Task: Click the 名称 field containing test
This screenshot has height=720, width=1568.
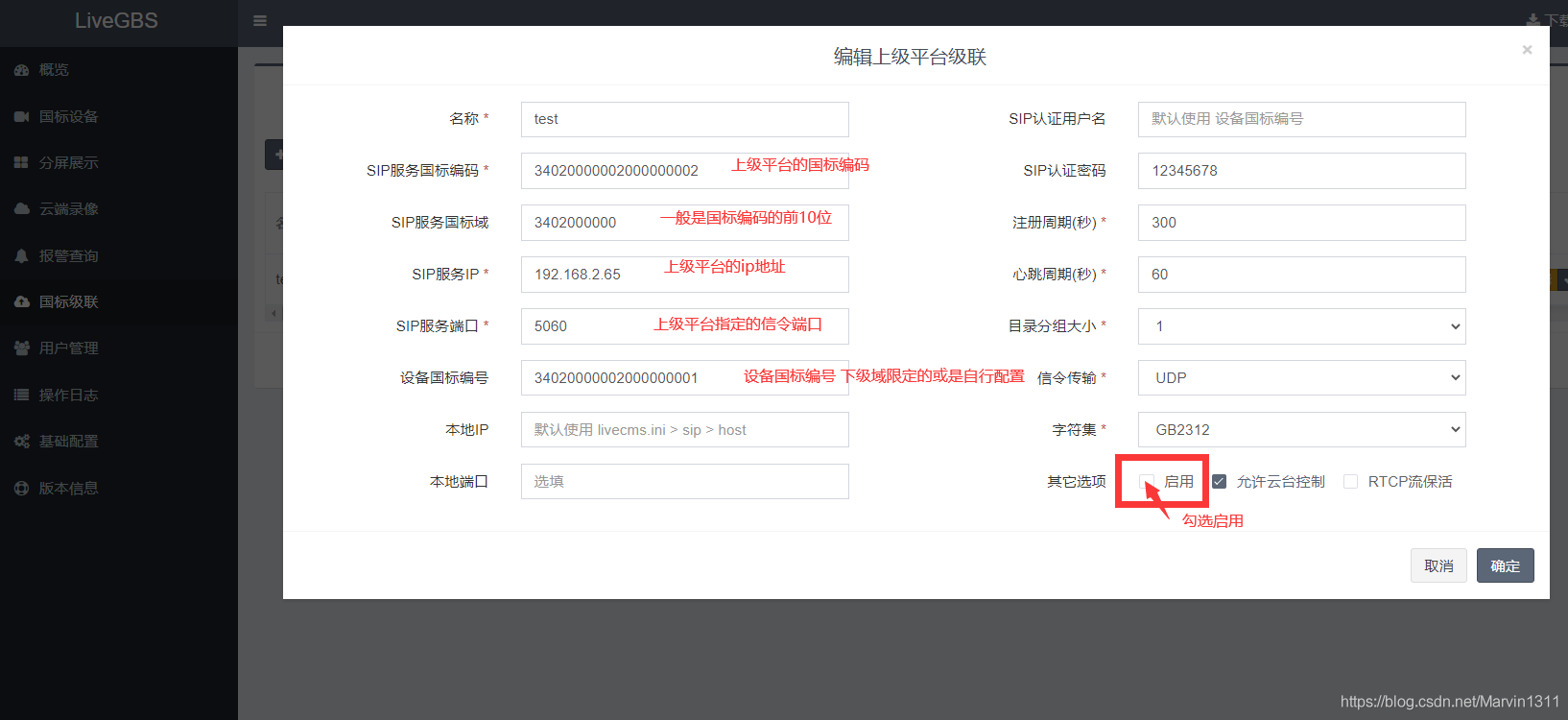Action: click(685, 119)
